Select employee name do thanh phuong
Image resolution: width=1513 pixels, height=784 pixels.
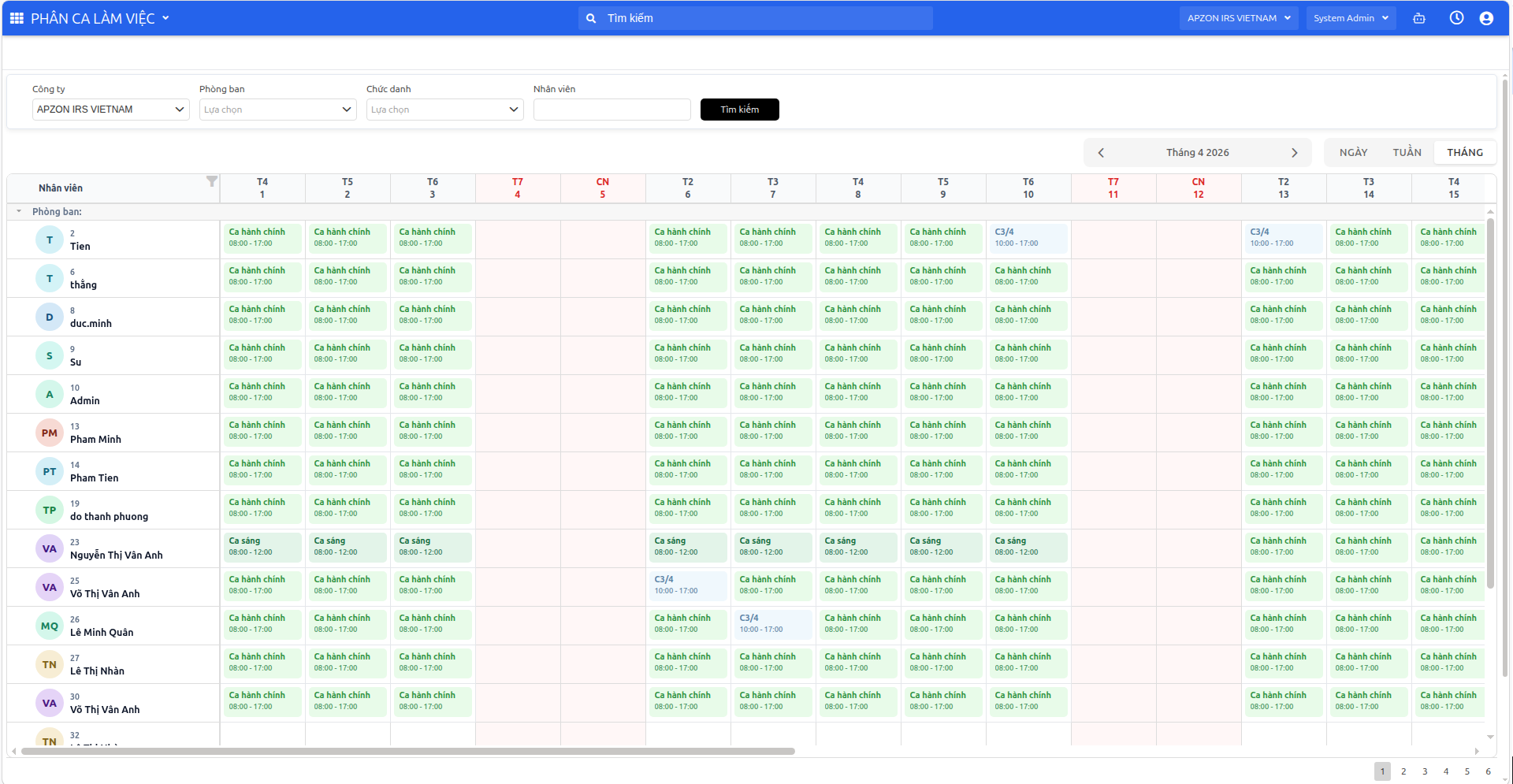pos(109,517)
